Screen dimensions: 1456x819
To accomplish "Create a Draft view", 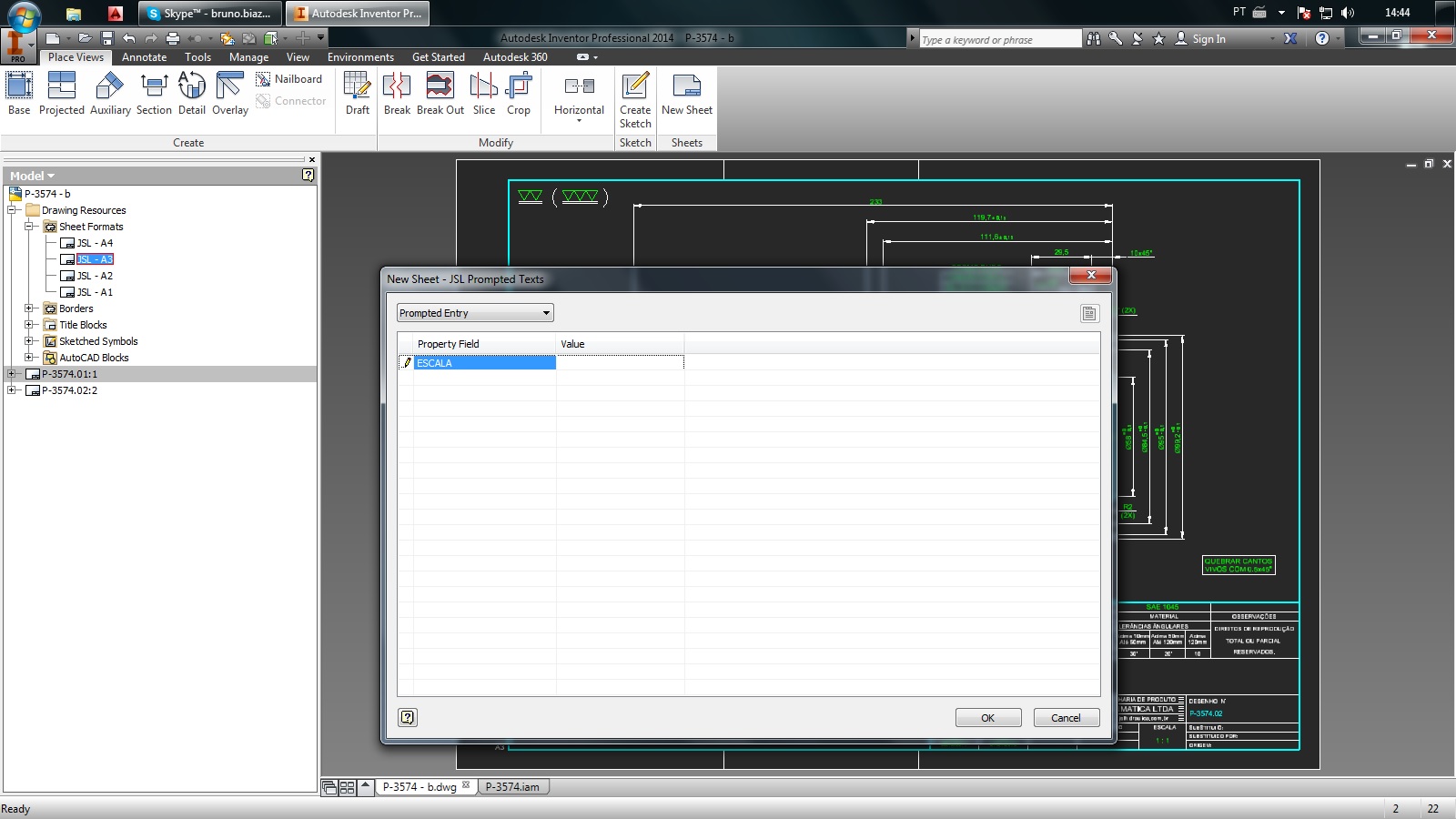I will click(358, 94).
